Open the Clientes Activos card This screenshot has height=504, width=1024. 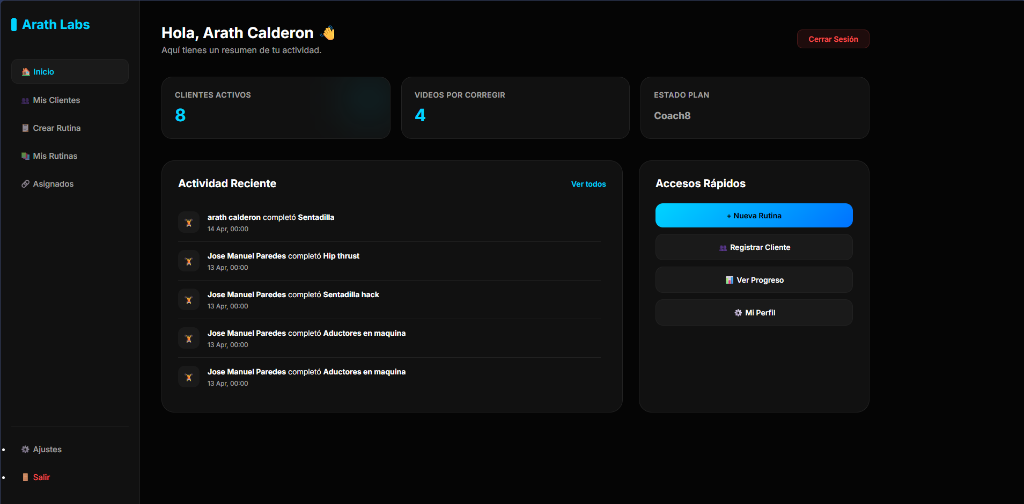point(276,108)
